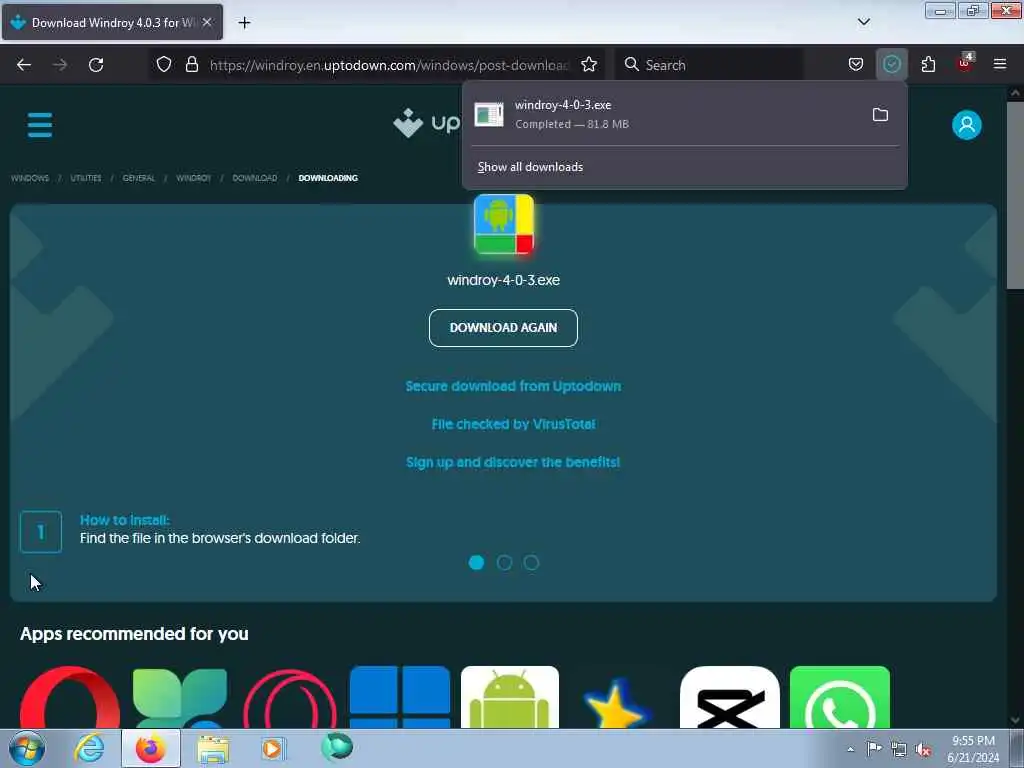The width and height of the screenshot is (1024, 768).
Task: Open the Android robot recommended app
Action: click(x=509, y=697)
